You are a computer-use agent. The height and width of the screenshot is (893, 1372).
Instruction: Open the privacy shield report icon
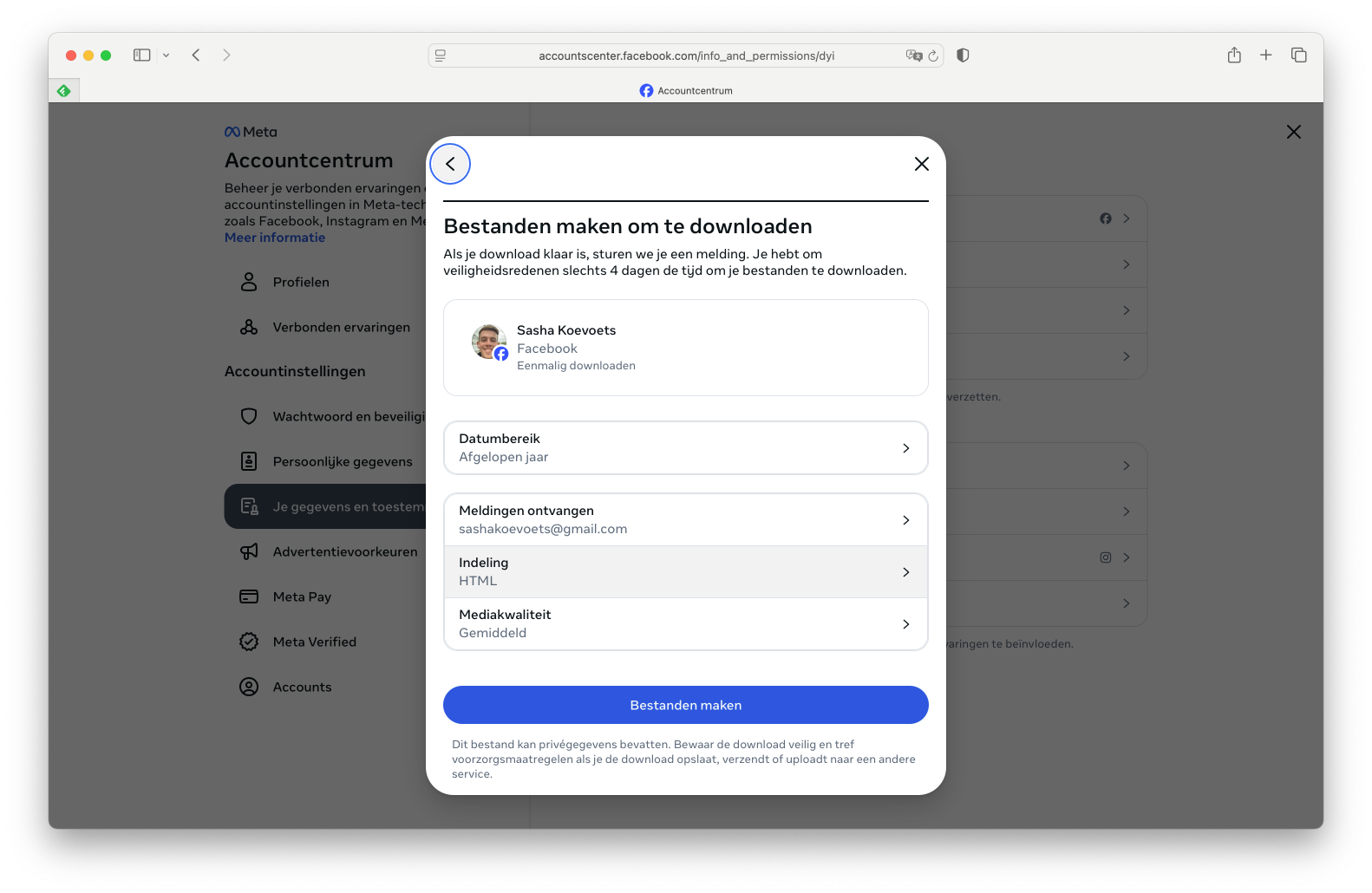963,55
